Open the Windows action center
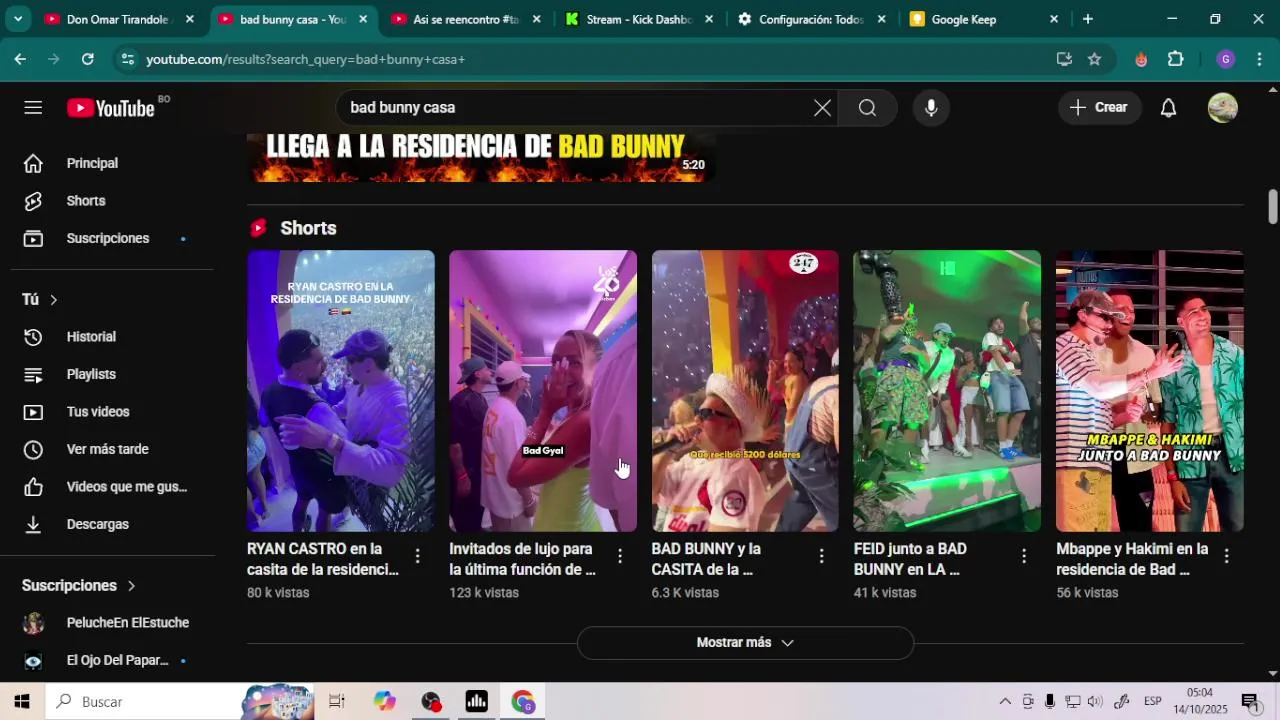 [x=1249, y=702]
